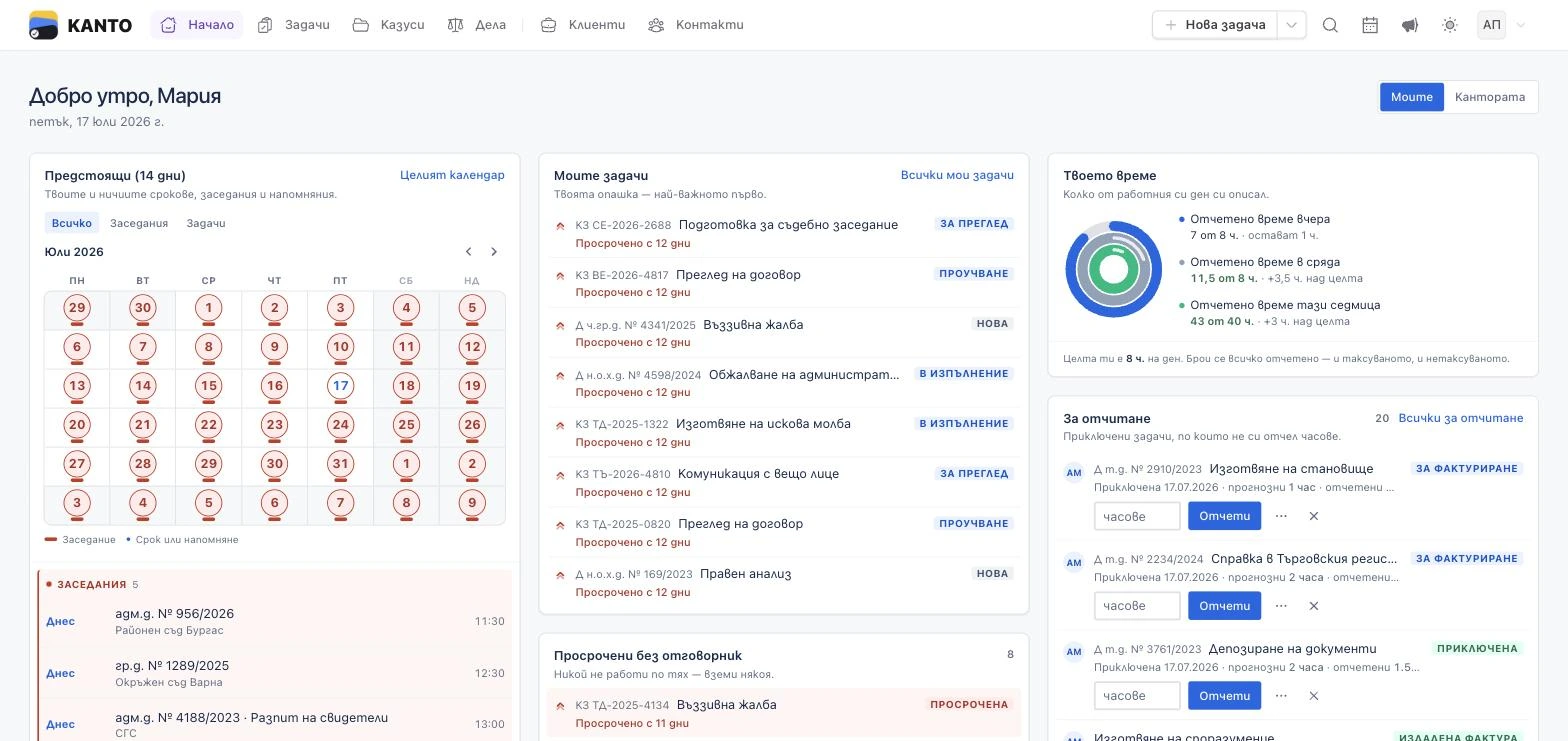Select the Всичко filter tab
Viewport: 1568px width, 741px height.
(72, 223)
